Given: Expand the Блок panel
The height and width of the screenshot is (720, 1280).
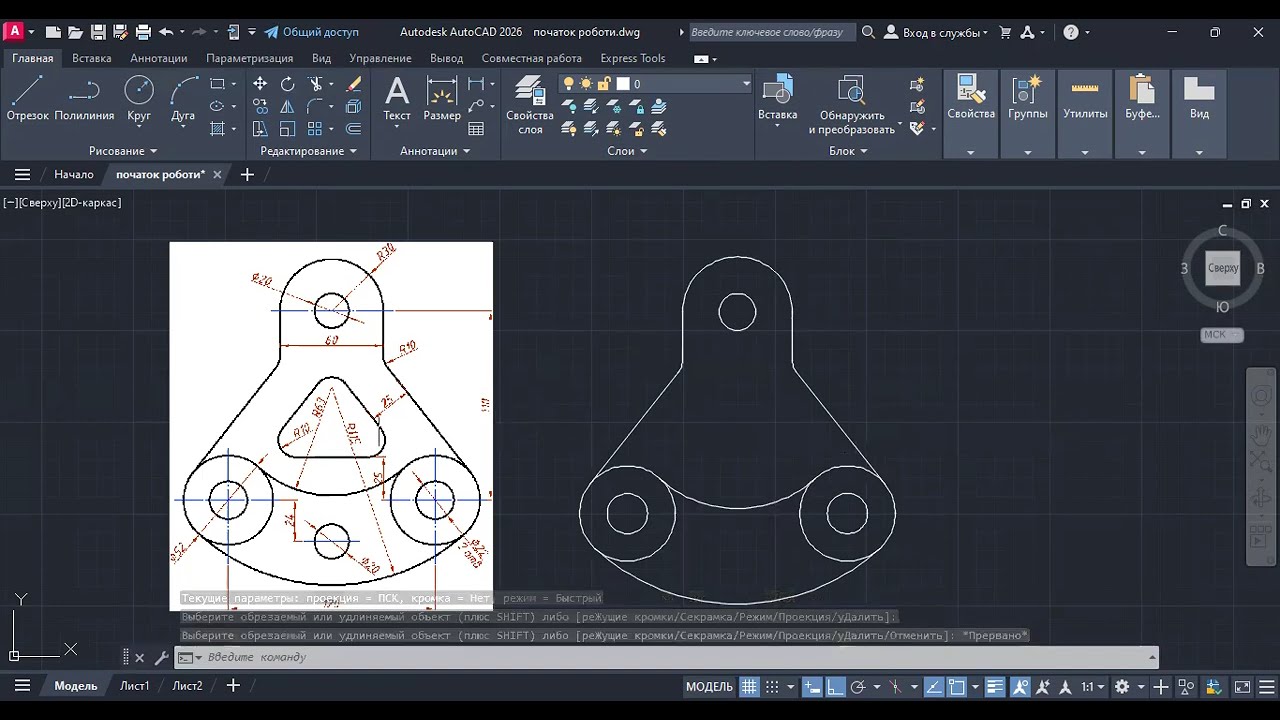Looking at the screenshot, I should [x=848, y=151].
